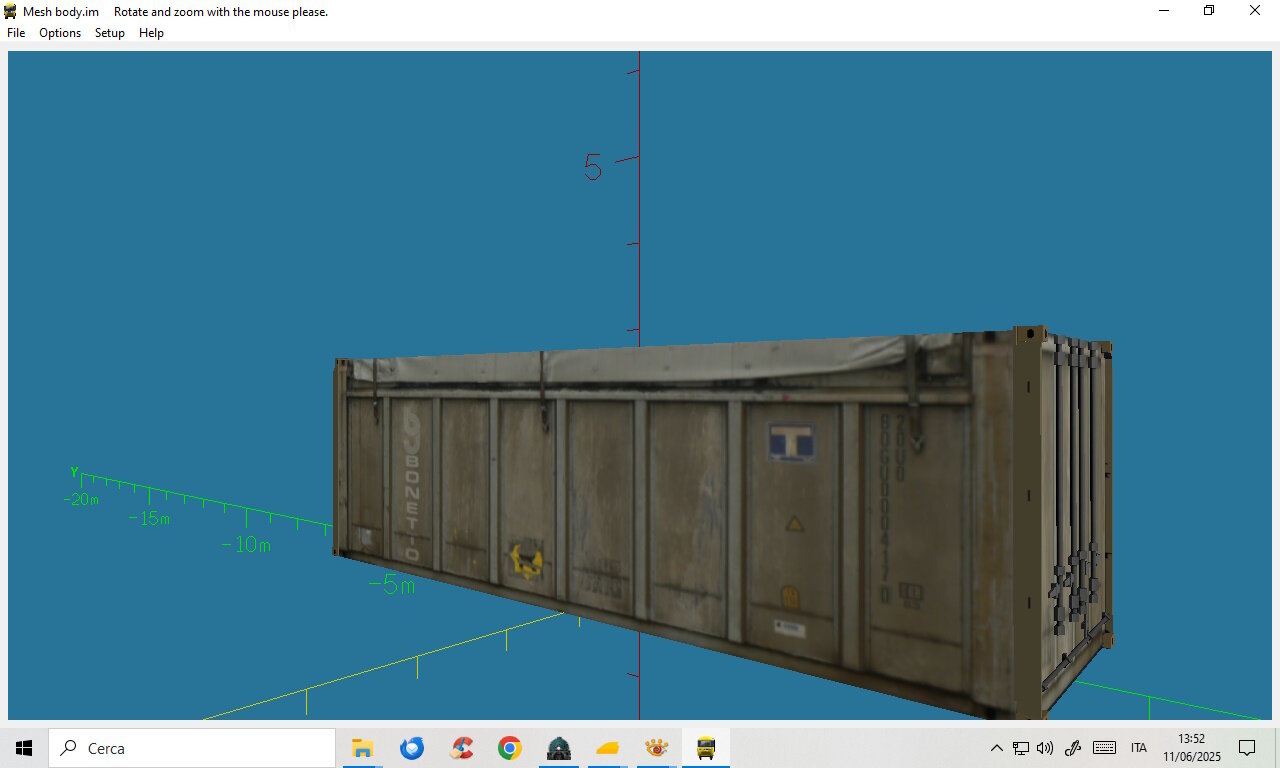Click the Mesh body.im window app icon

[11, 11]
